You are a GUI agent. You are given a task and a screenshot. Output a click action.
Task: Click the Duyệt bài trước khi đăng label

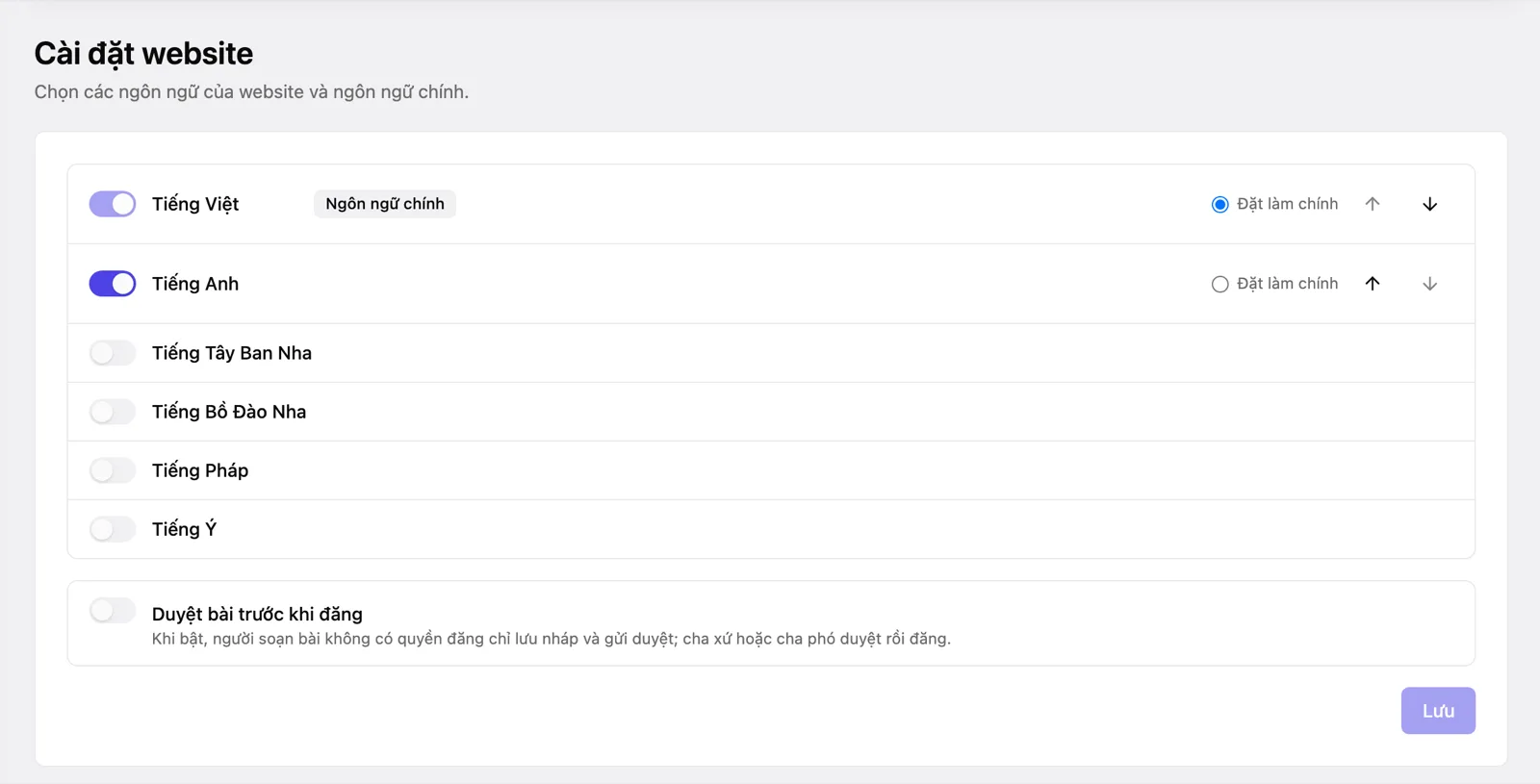click(x=257, y=614)
